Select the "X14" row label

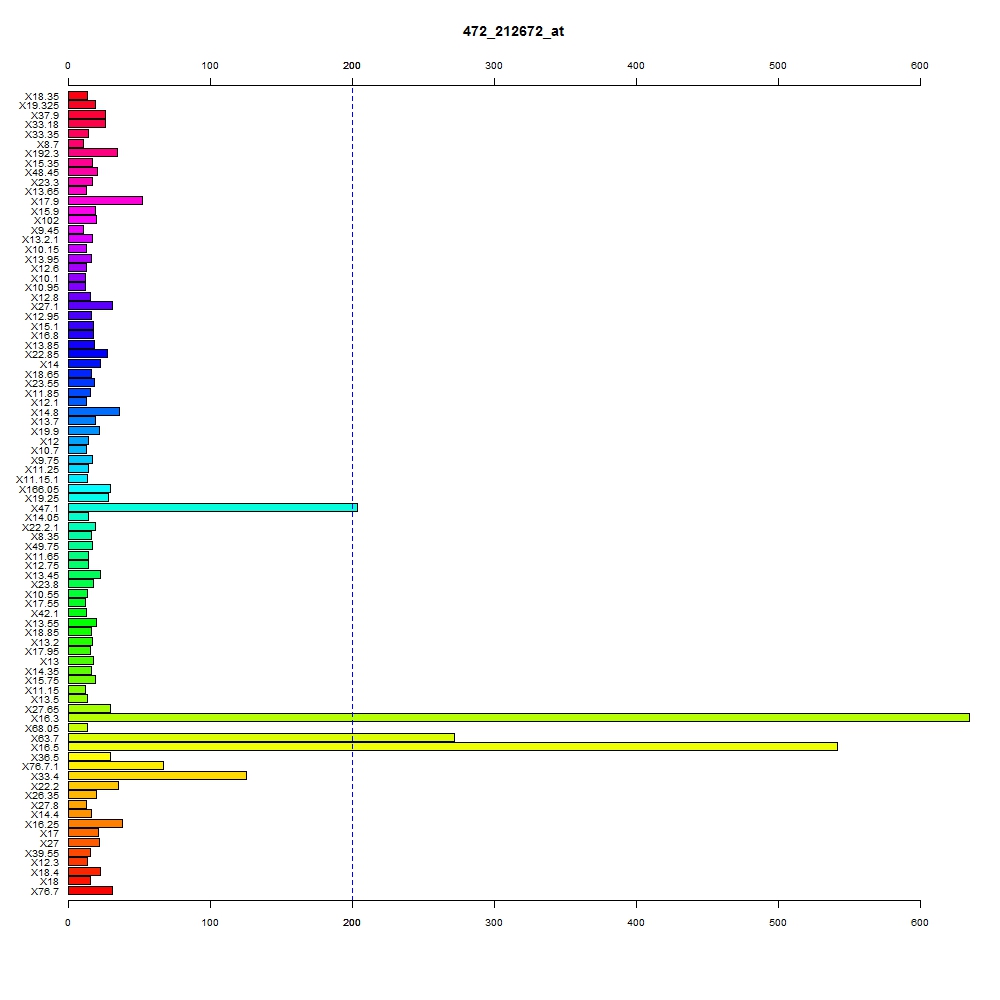coord(49,364)
